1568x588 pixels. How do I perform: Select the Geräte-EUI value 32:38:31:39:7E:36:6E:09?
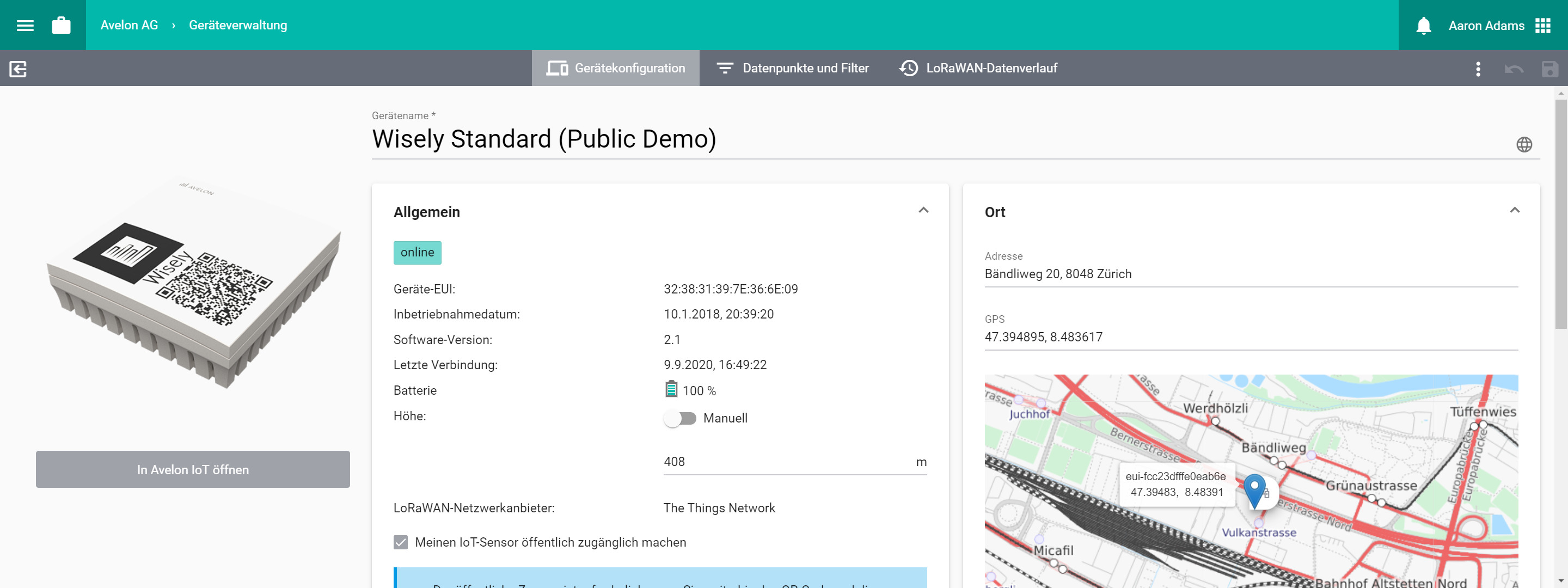[x=731, y=289]
